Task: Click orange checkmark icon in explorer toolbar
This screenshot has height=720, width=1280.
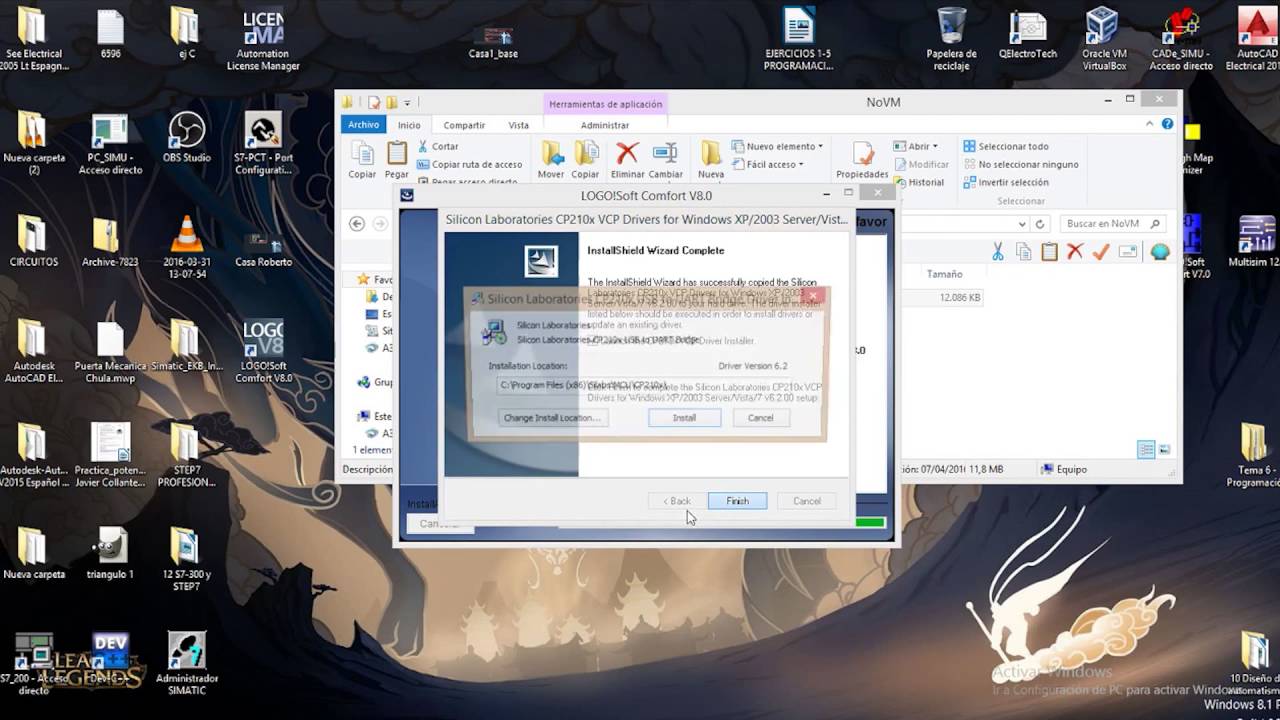Action: pos(1101,252)
